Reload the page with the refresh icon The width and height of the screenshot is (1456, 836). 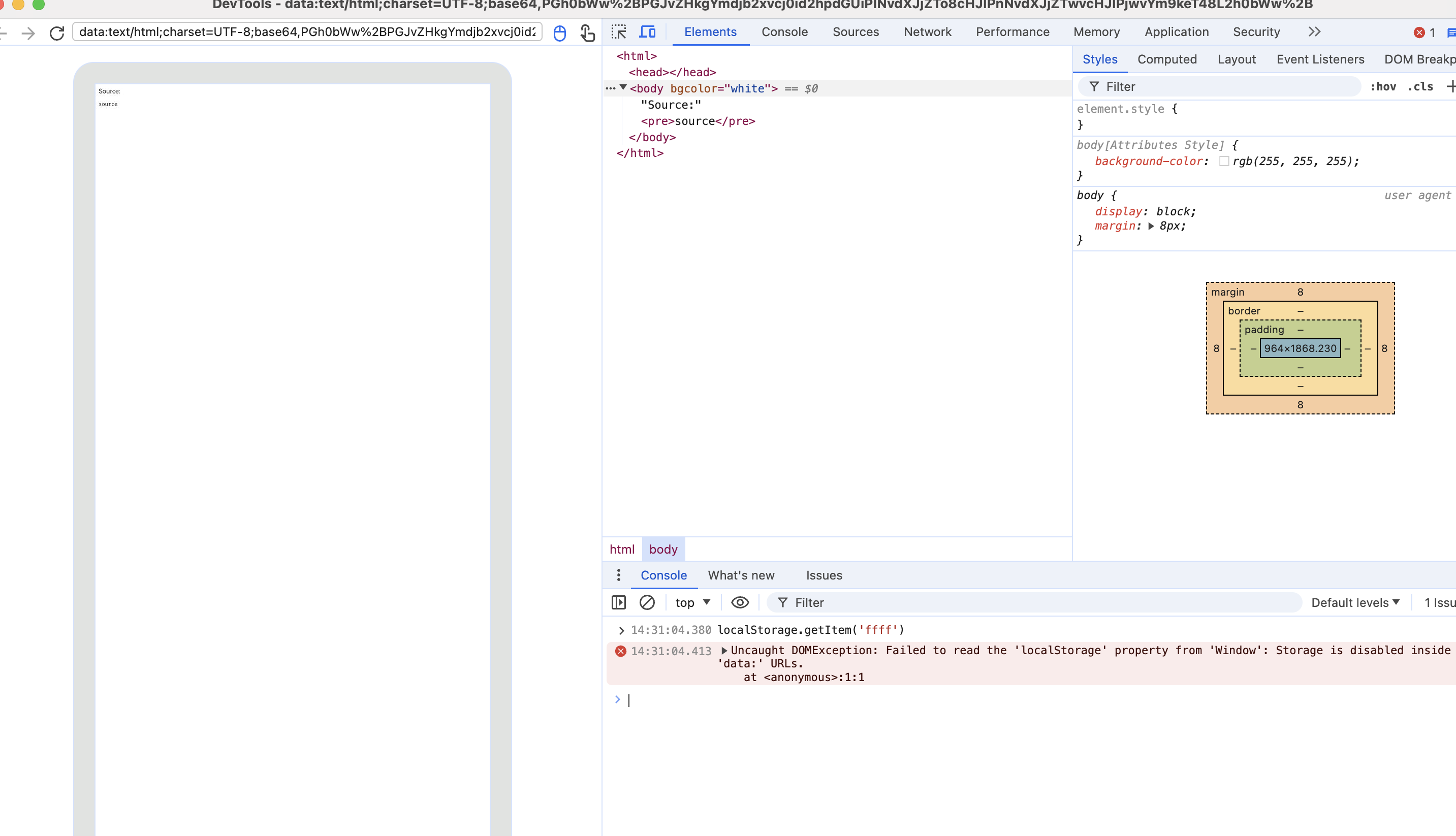point(57,34)
